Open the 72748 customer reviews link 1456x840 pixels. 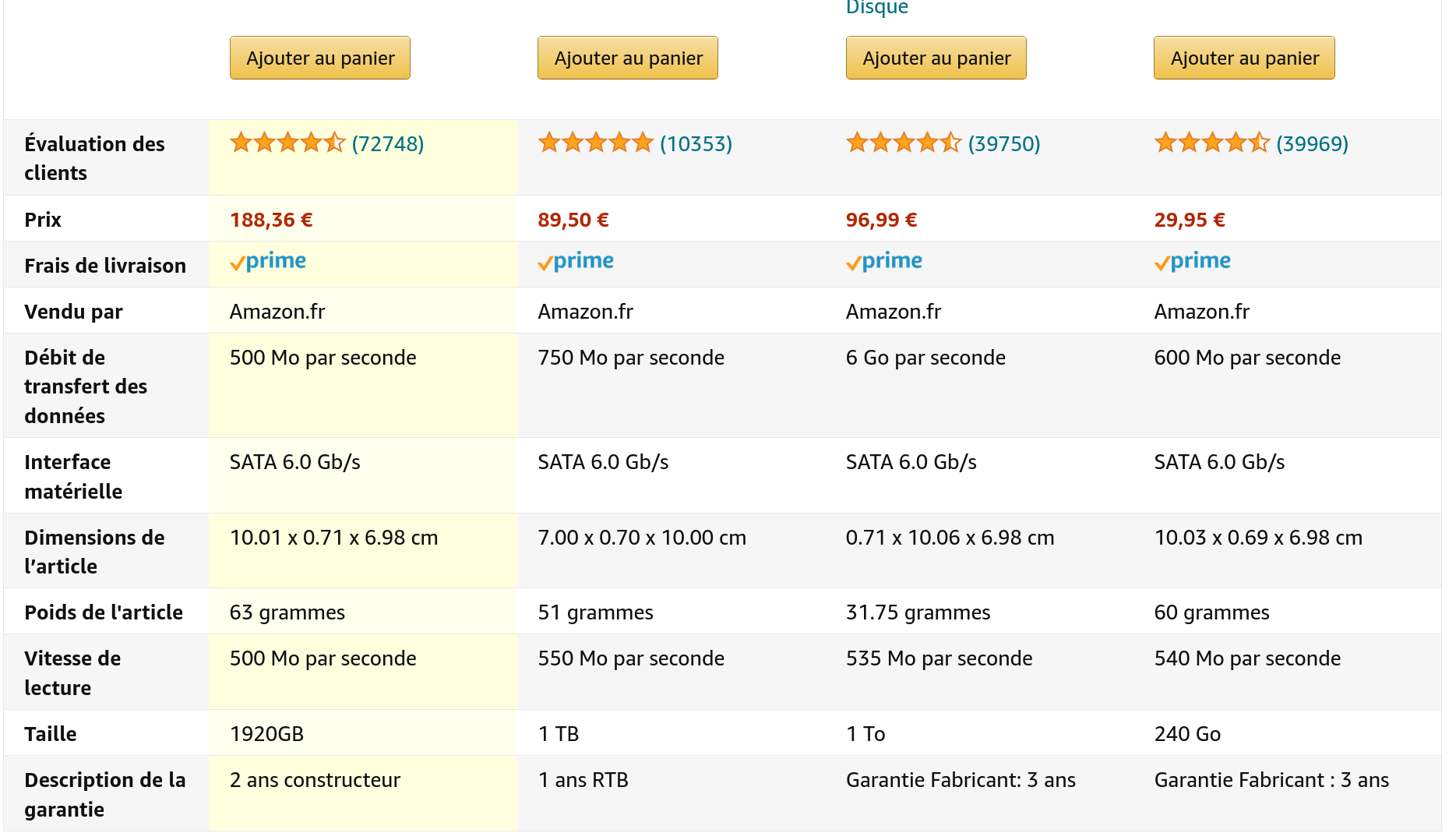[x=388, y=144]
